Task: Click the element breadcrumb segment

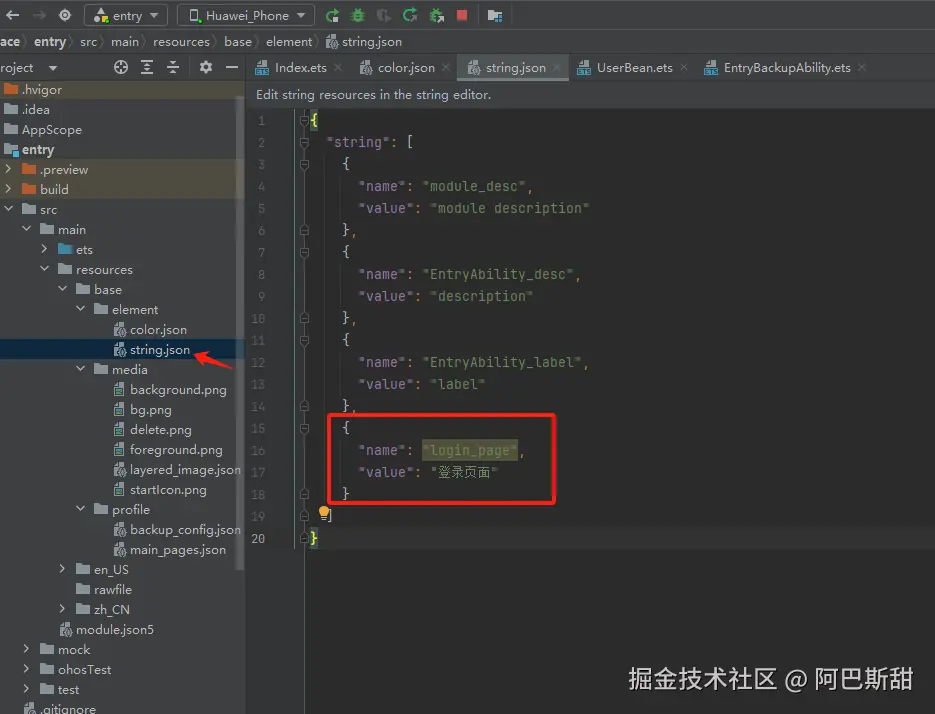Action: click(x=289, y=42)
